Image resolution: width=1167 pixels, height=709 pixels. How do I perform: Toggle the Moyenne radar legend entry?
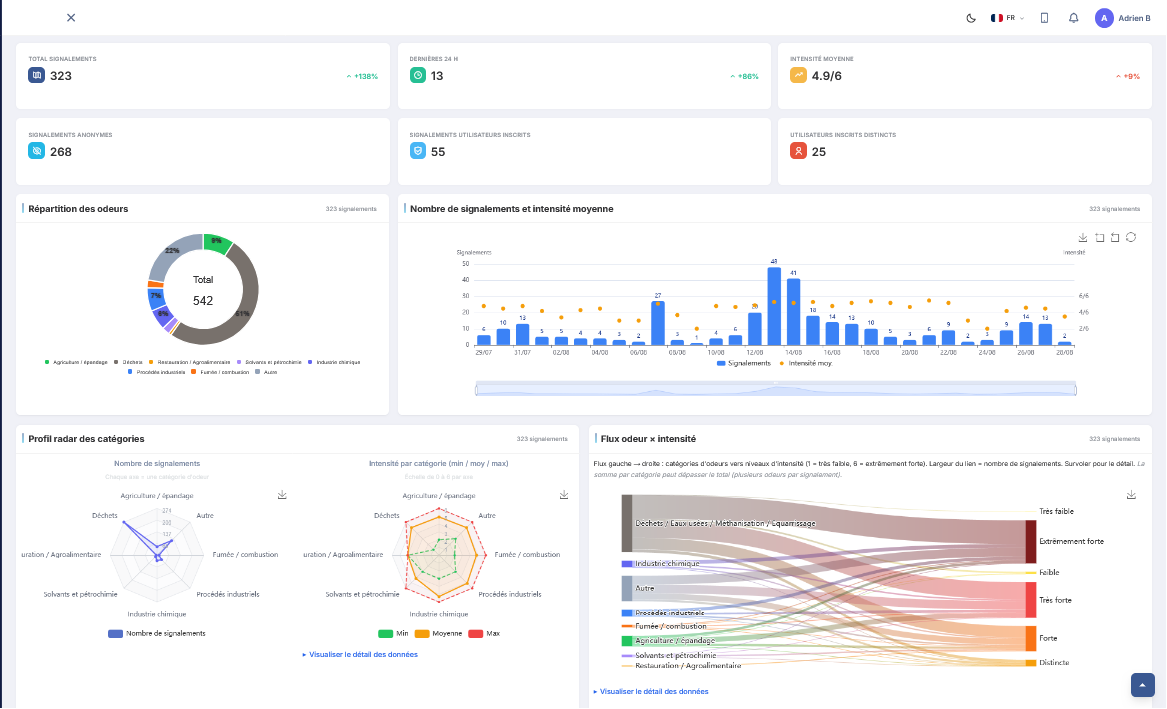point(438,633)
